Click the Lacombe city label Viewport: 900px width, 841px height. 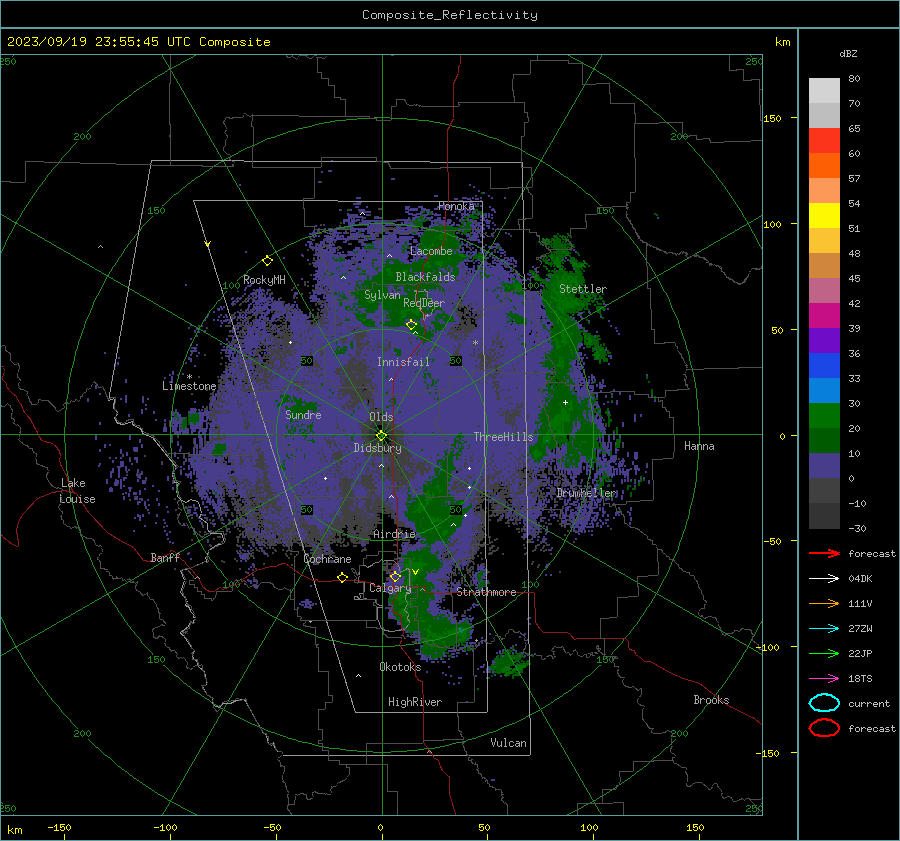tap(431, 251)
